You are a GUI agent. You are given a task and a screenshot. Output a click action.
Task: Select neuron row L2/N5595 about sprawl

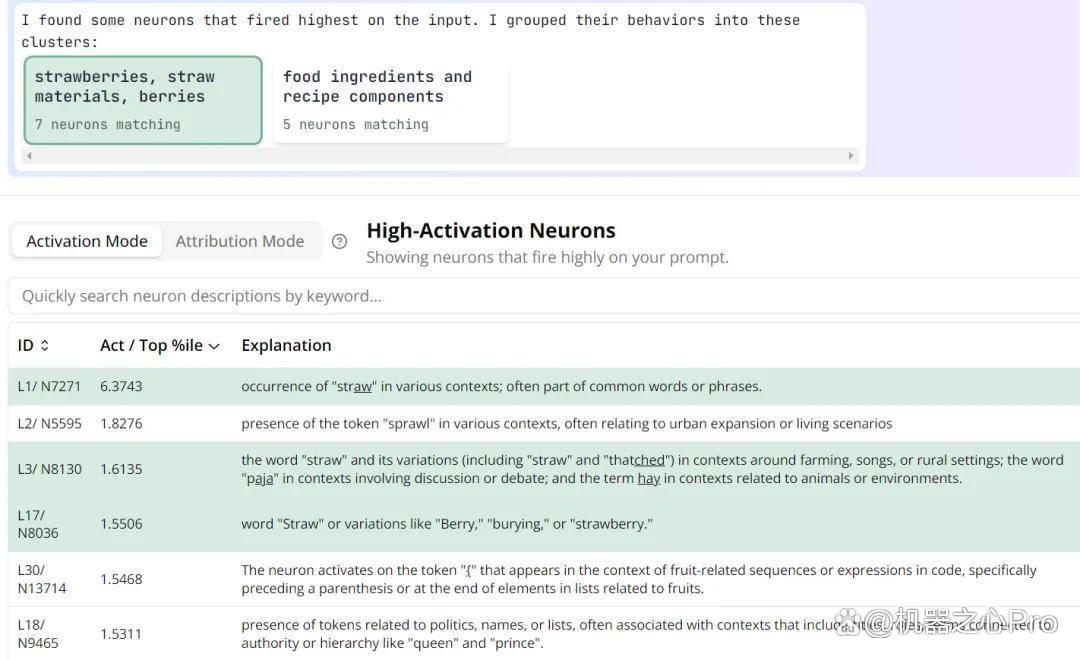[x=544, y=423]
